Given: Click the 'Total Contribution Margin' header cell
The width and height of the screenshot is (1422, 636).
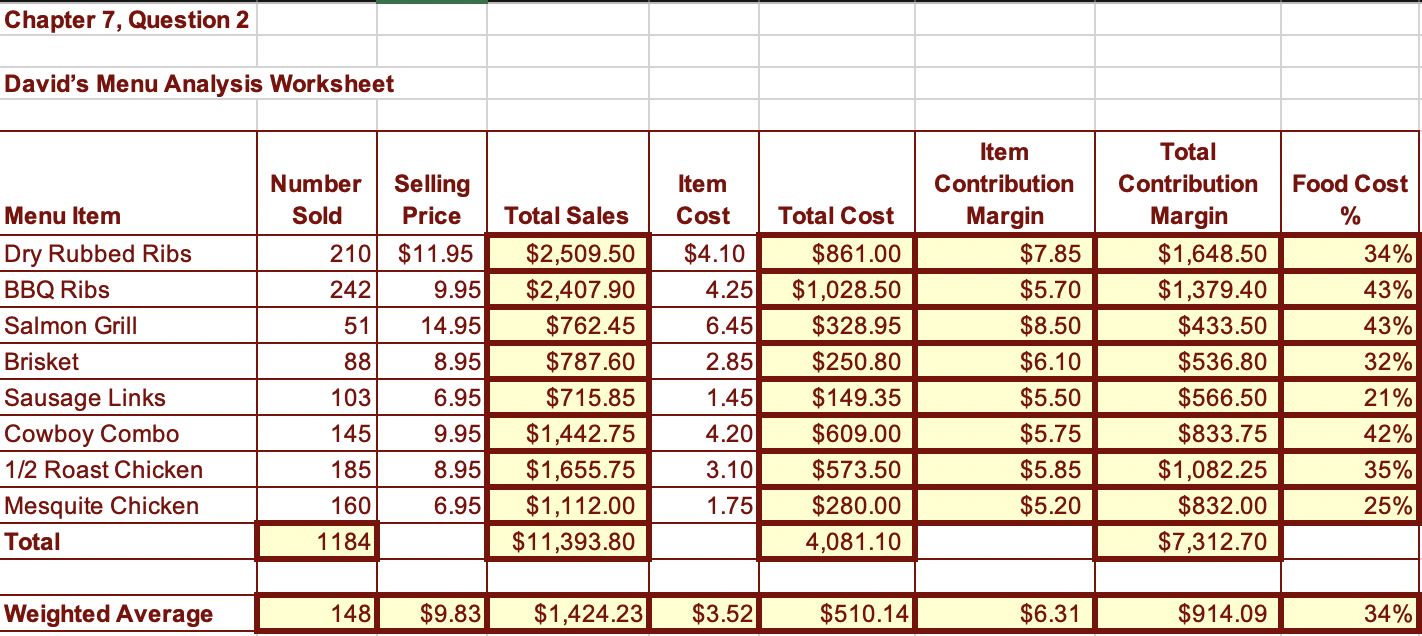Looking at the screenshot, I should pyautogui.click(x=1188, y=183).
